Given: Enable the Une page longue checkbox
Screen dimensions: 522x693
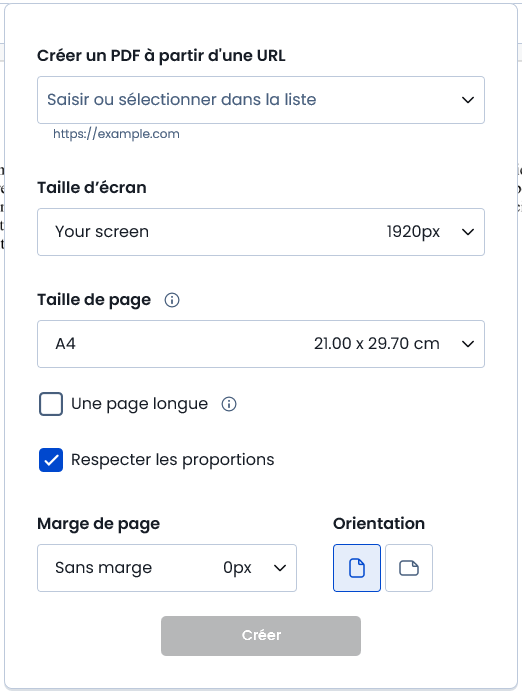Looking at the screenshot, I should click(51, 404).
